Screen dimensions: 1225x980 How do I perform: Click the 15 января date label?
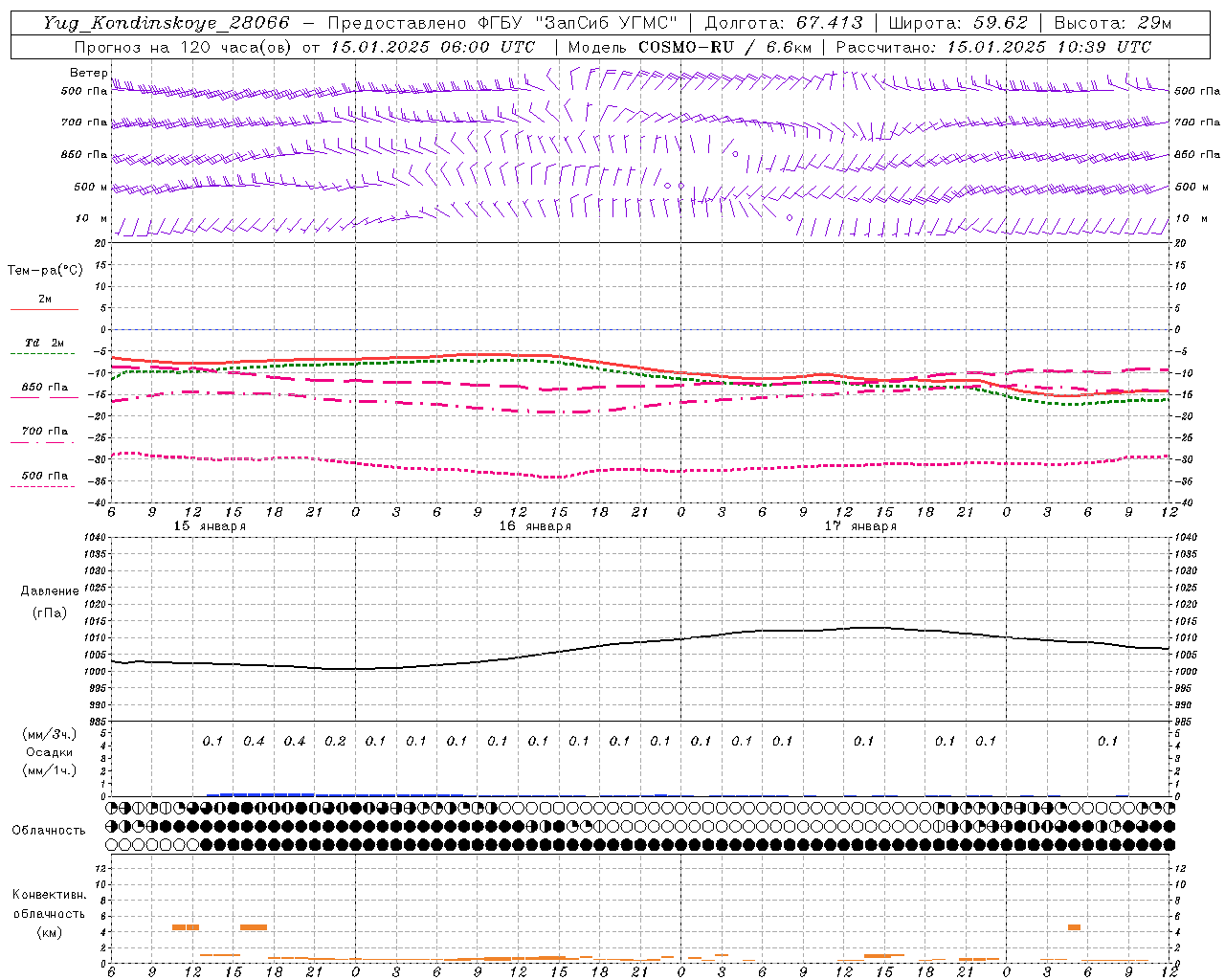click(x=210, y=526)
